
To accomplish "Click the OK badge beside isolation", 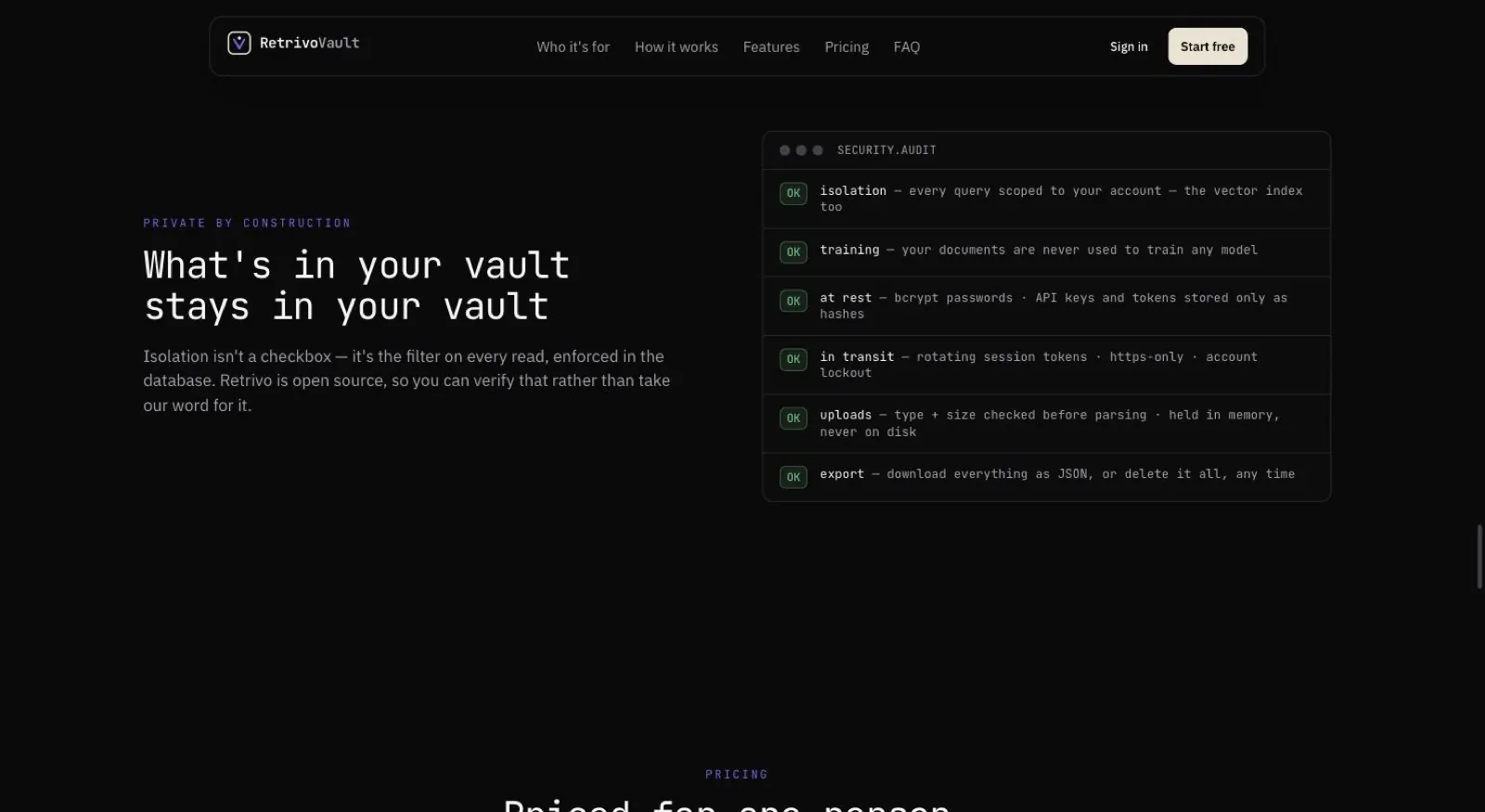I will point(794,193).
